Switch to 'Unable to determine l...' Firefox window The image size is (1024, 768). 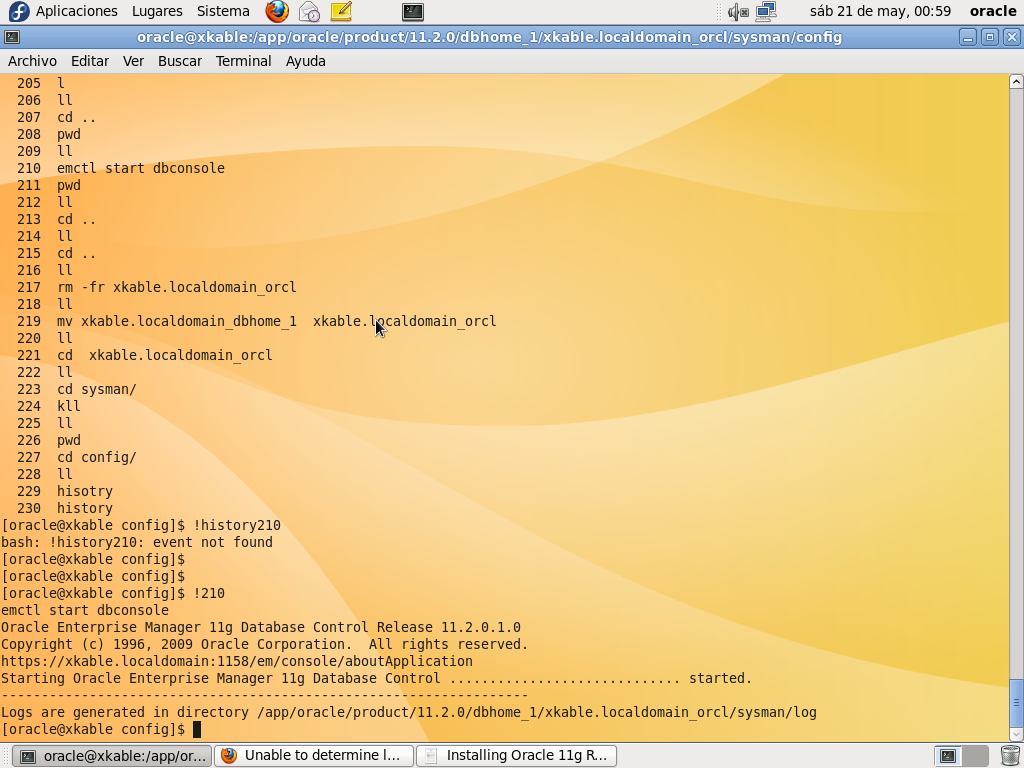[313, 756]
